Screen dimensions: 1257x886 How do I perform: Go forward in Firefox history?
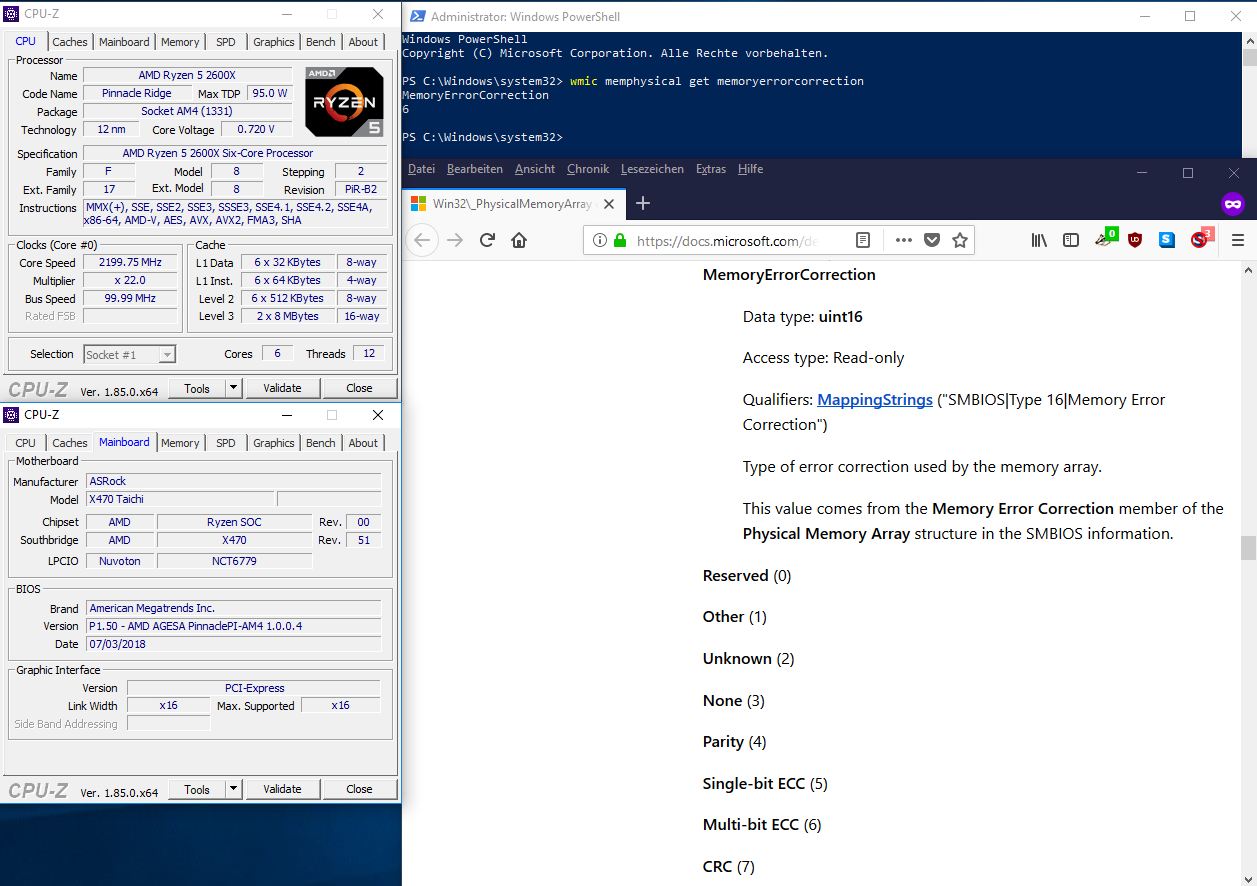[x=455, y=240]
